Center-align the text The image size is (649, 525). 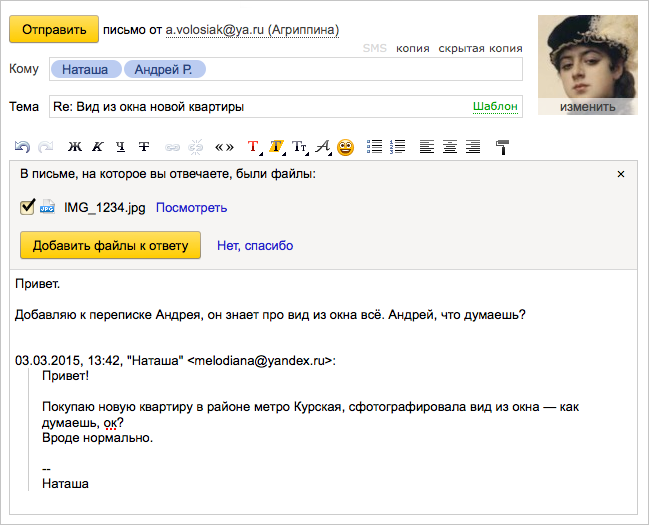450,147
